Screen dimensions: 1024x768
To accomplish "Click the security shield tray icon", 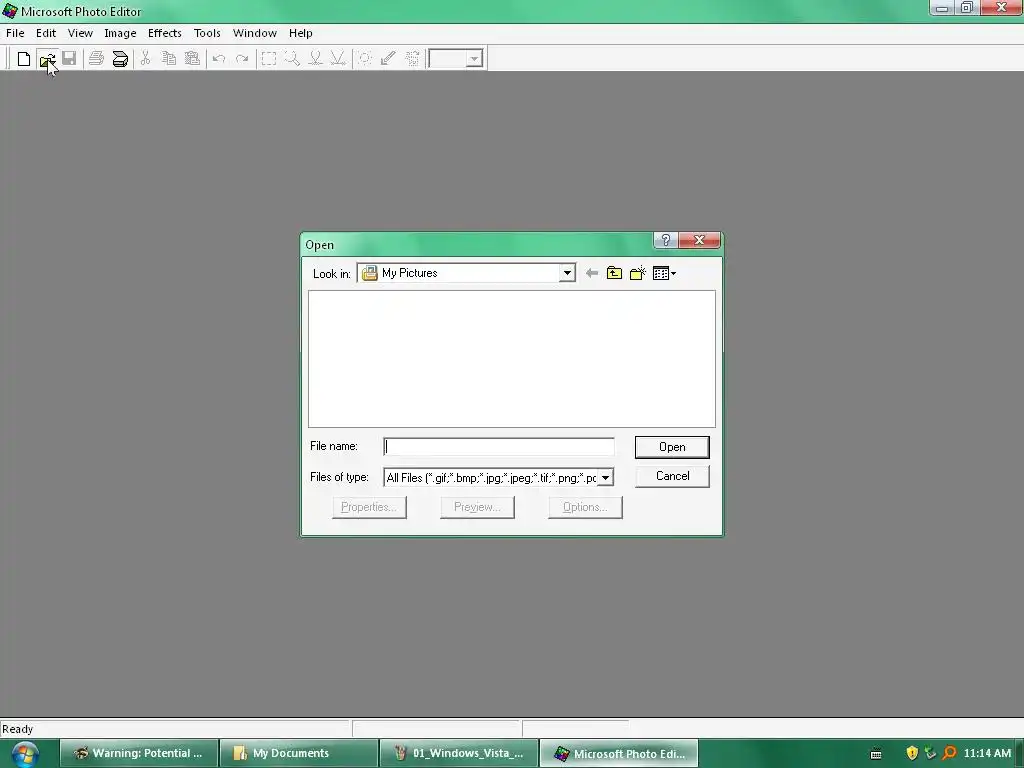I will click(x=912, y=753).
